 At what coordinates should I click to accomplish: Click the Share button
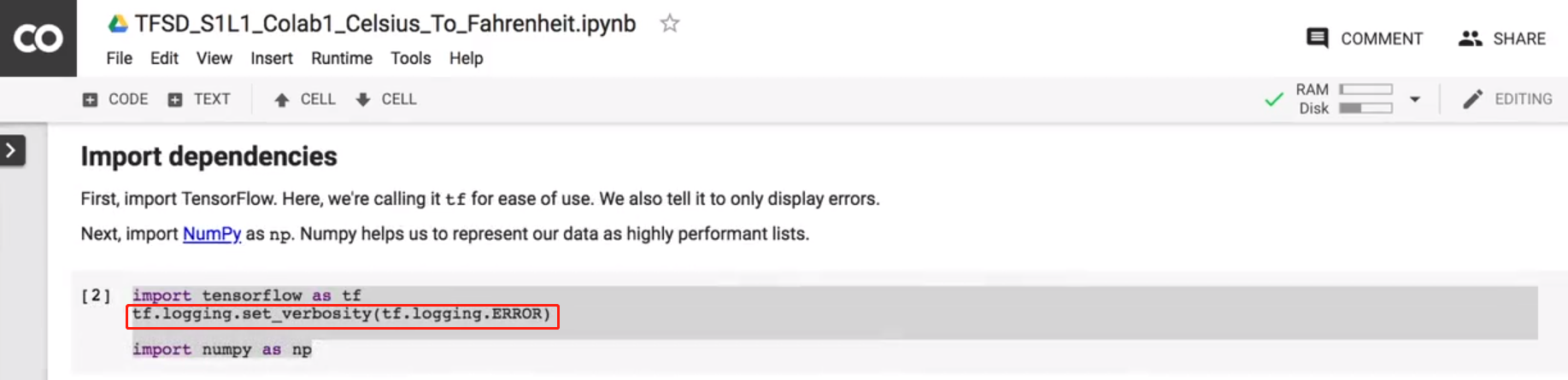1502,38
